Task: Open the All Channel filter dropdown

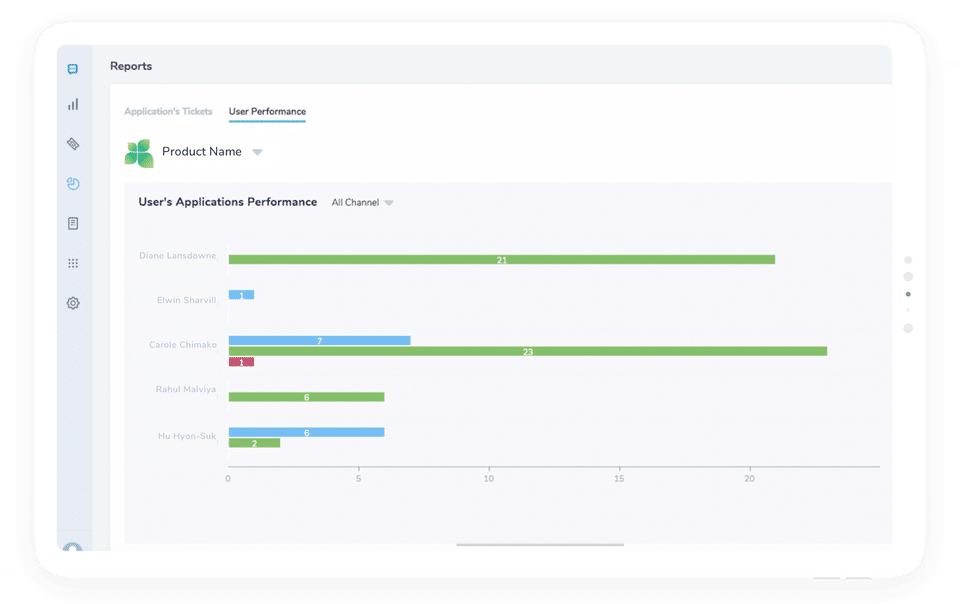Action: (362, 203)
